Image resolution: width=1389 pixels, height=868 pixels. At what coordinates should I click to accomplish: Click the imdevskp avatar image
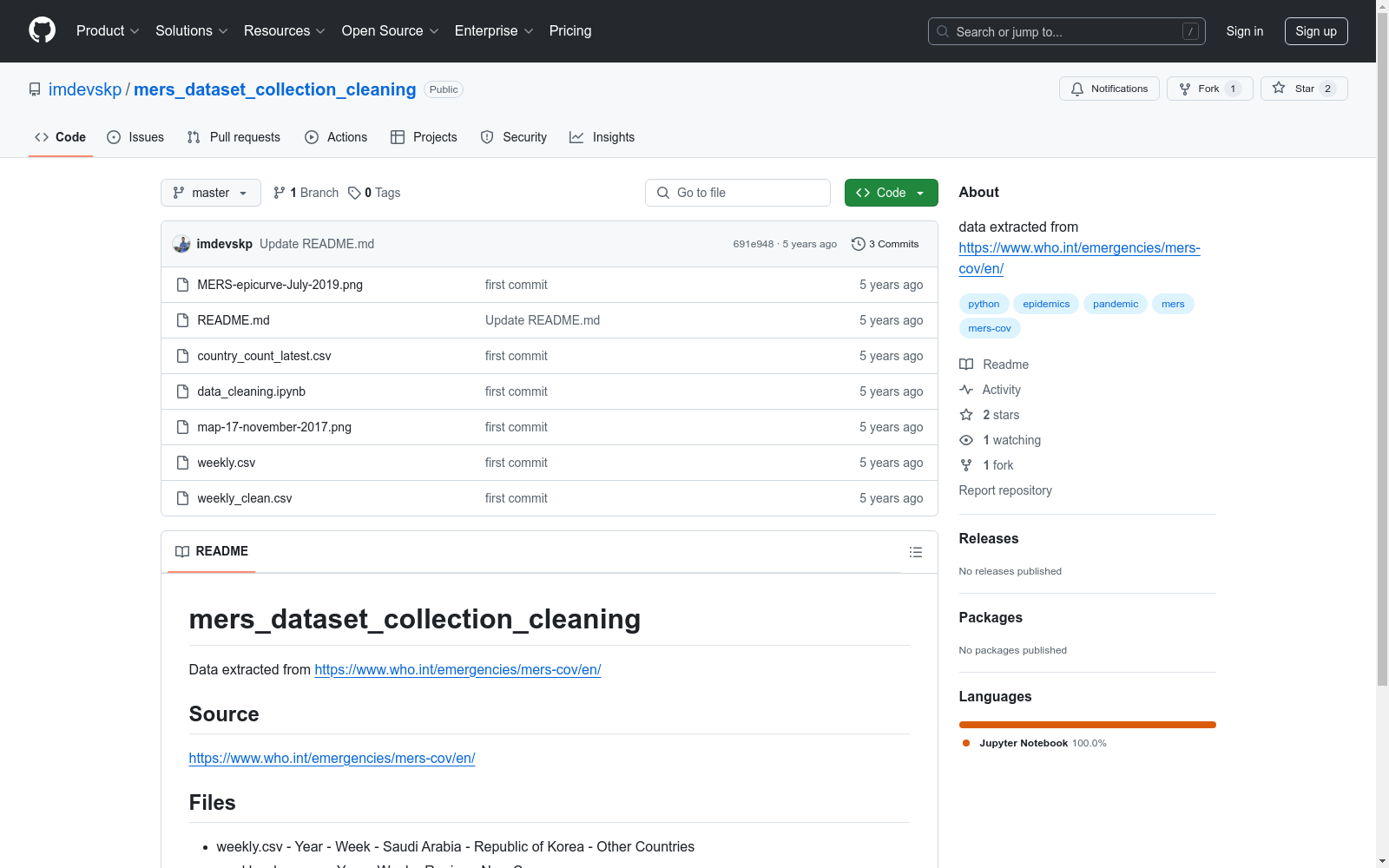pyautogui.click(x=181, y=244)
